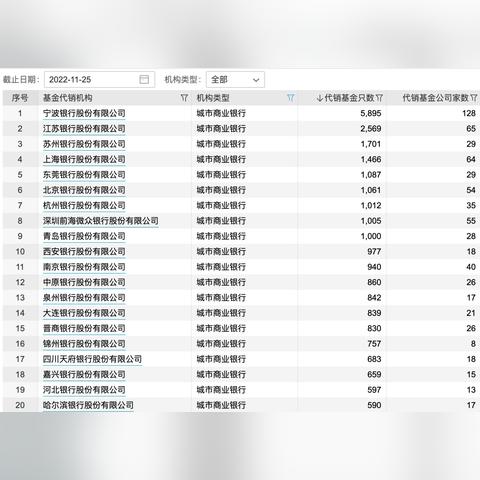Open 上海银行股份有限公司 link
Image resolution: width=480 pixels, height=480 pixels.
click(84, 159)
